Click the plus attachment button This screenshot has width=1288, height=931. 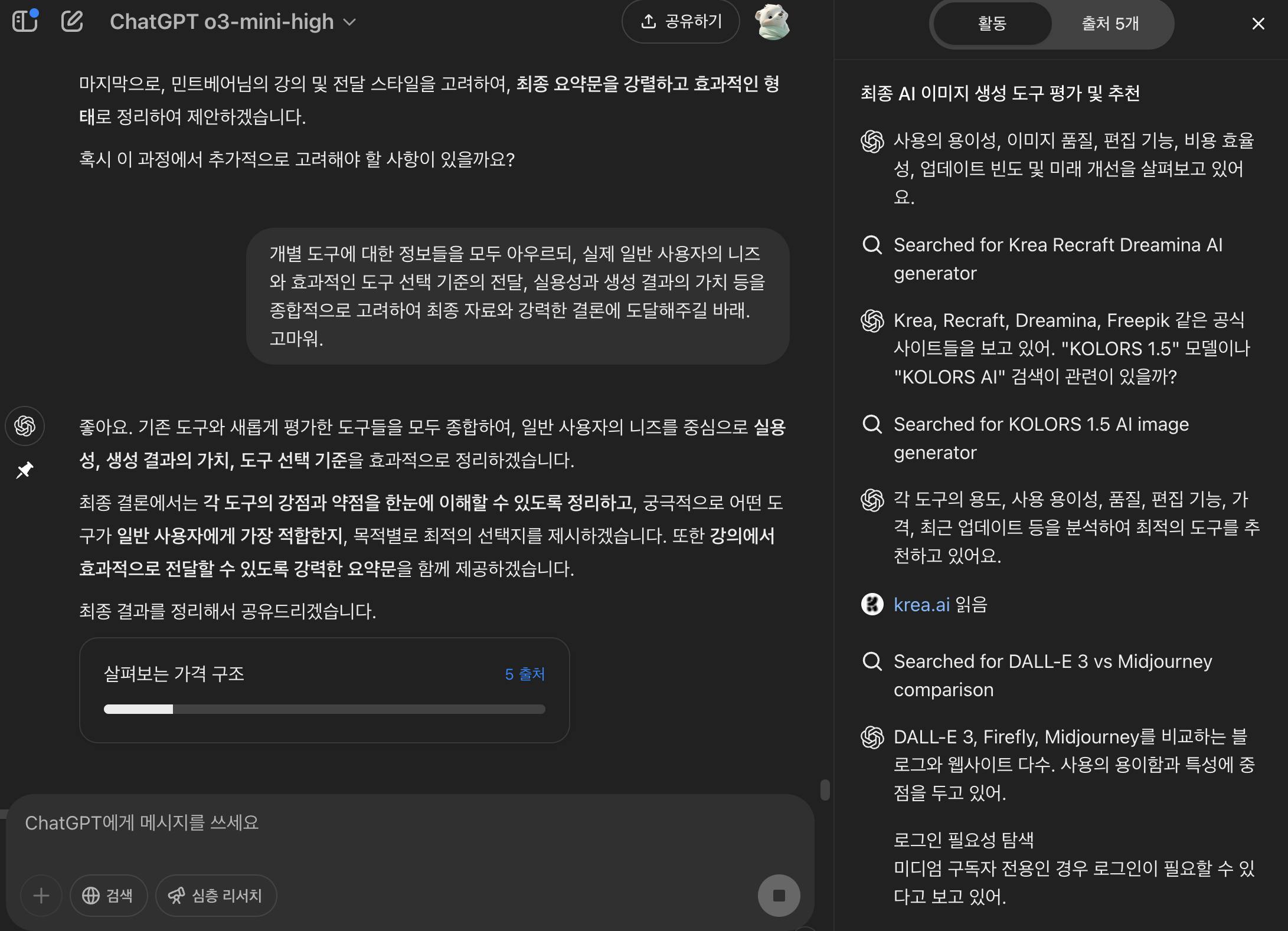pyautogui.click(x=41, y=896)
